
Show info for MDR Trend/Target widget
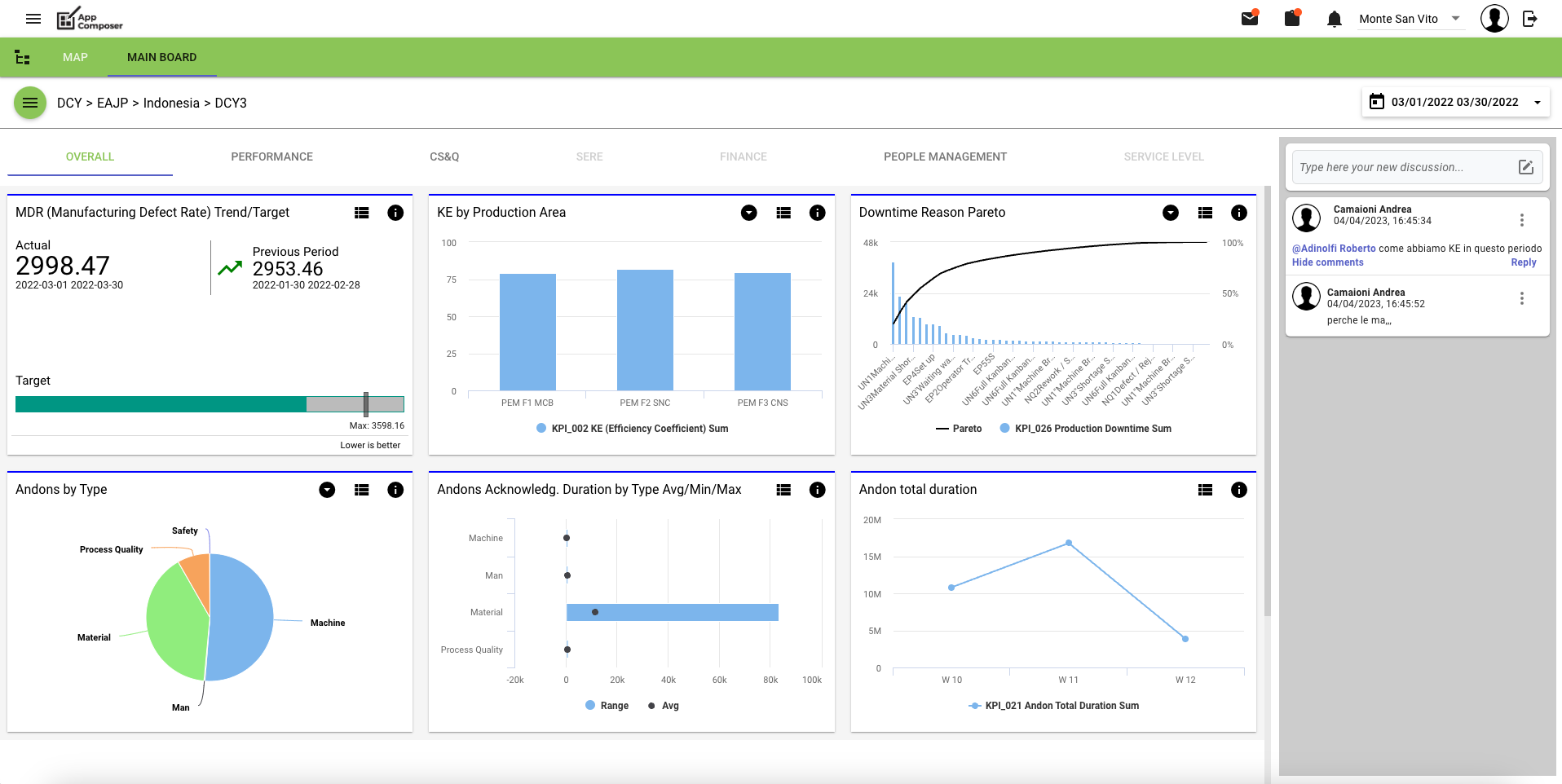(x=395, y=213)
